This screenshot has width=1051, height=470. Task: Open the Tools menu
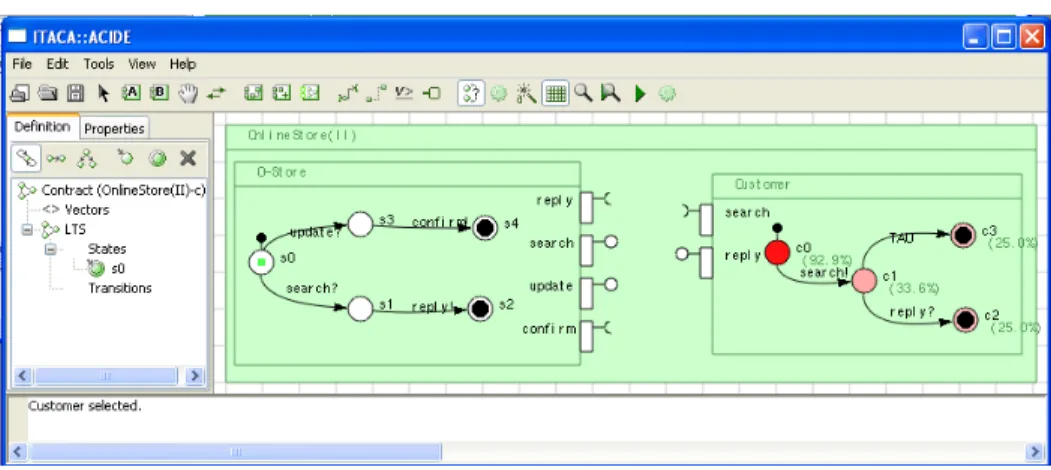(x=99, y=64)
